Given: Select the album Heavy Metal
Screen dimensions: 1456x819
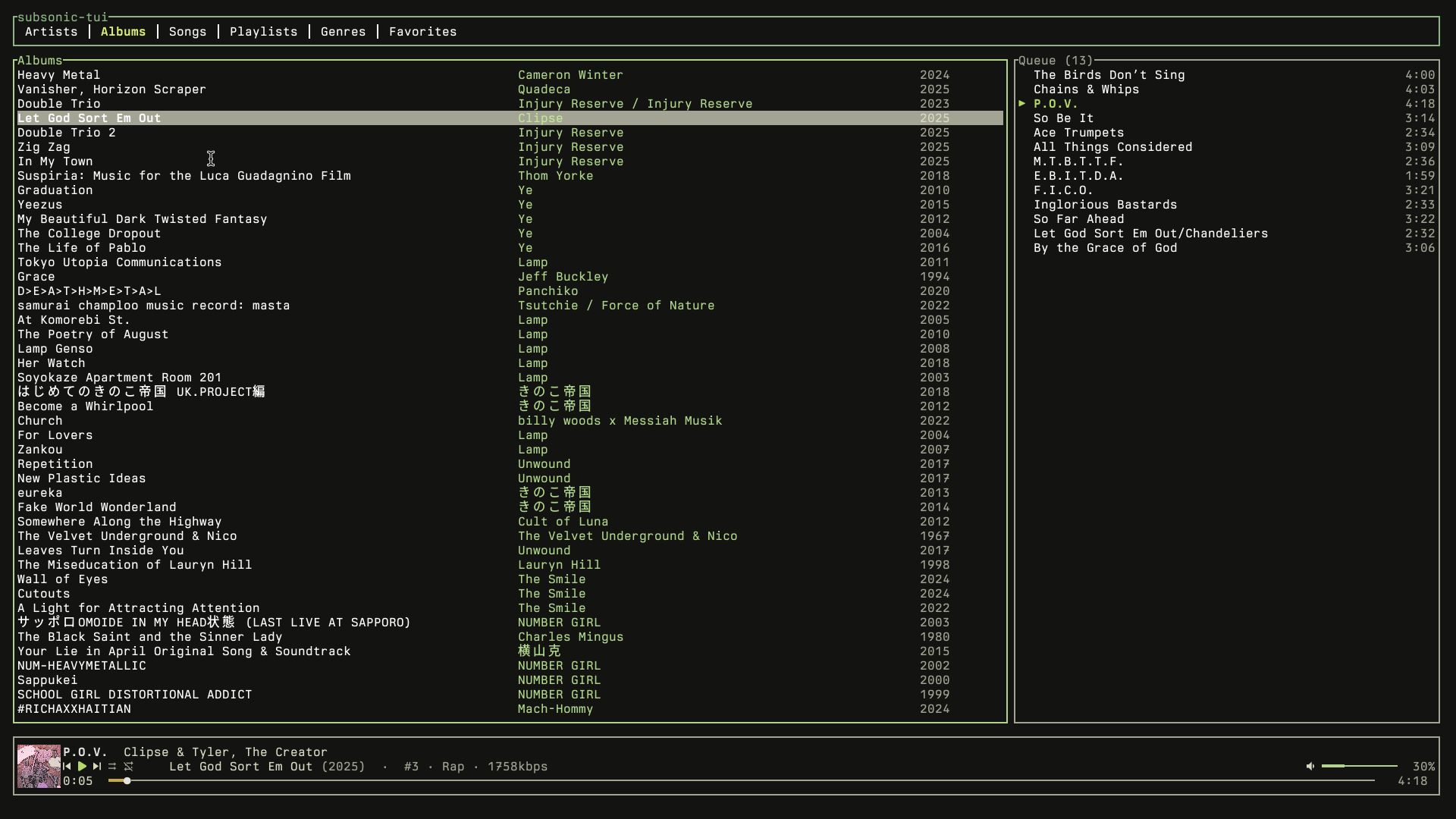Looking at the screenshot, I should [58, 75].
